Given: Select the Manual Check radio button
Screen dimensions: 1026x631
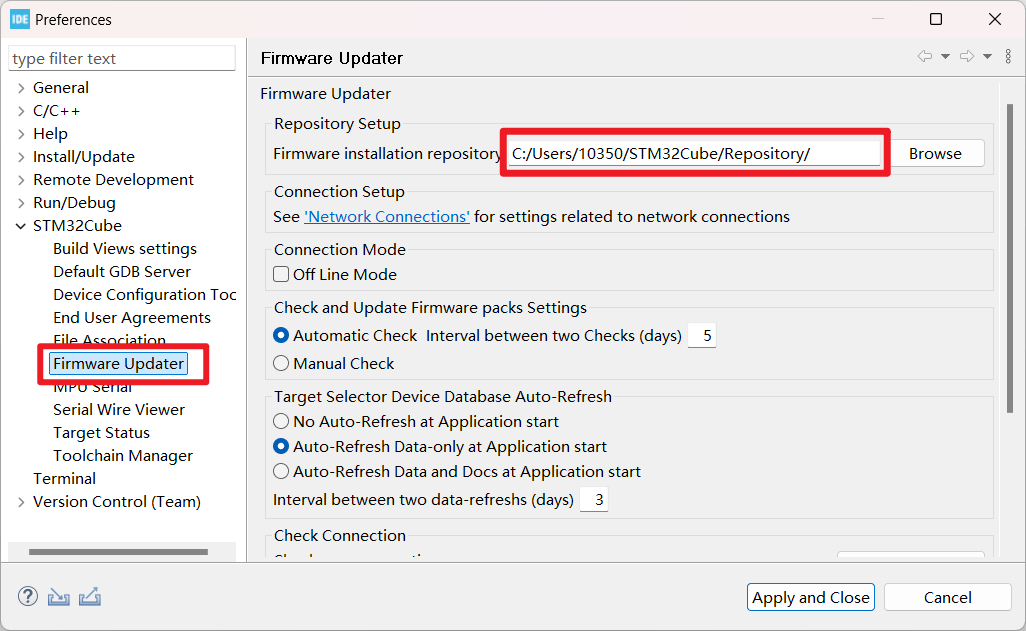Looking at the screenshot, I should click(281, 363).
